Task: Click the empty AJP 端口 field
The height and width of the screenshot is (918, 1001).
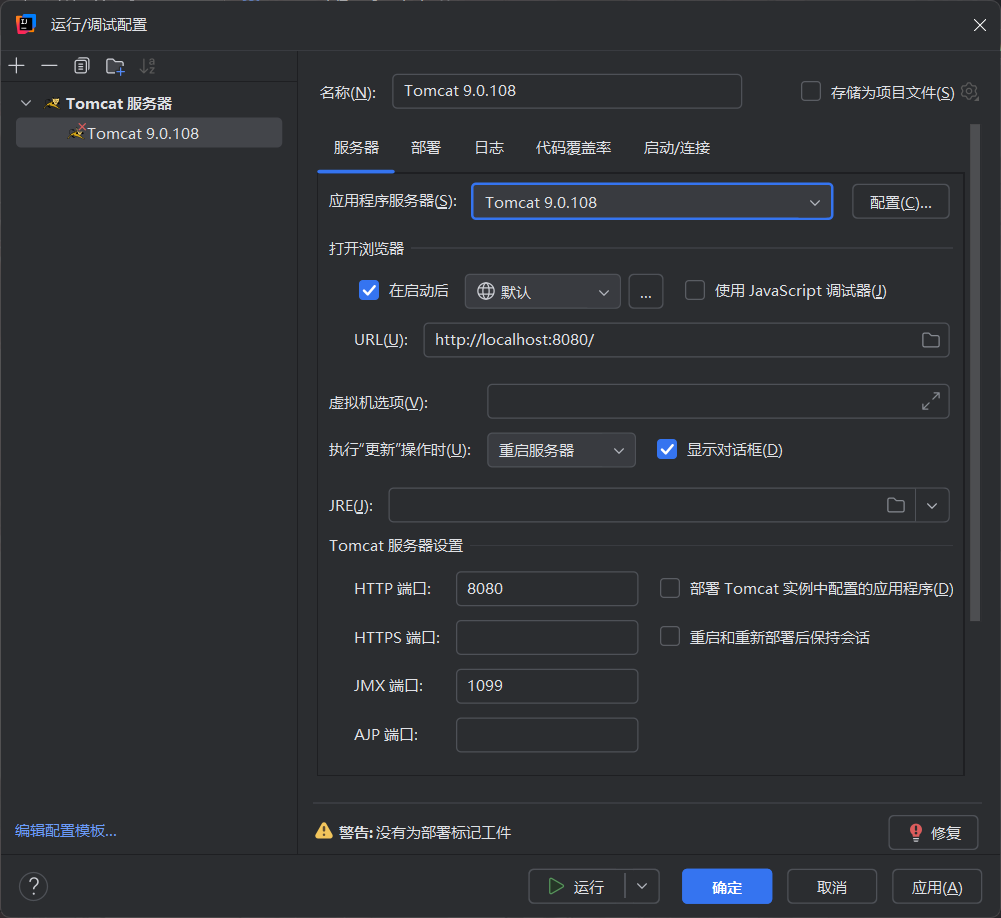Action: tap(547, 735)
